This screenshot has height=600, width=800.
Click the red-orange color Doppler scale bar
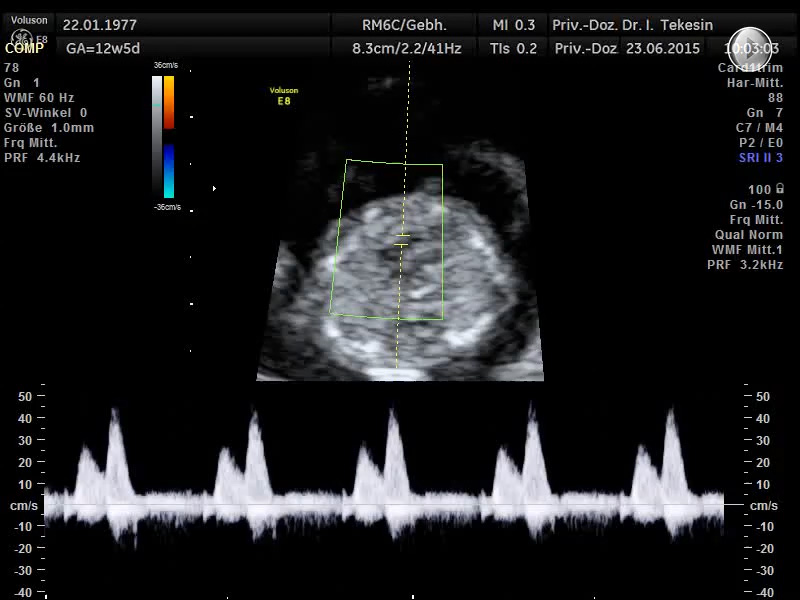coord(169,102)
